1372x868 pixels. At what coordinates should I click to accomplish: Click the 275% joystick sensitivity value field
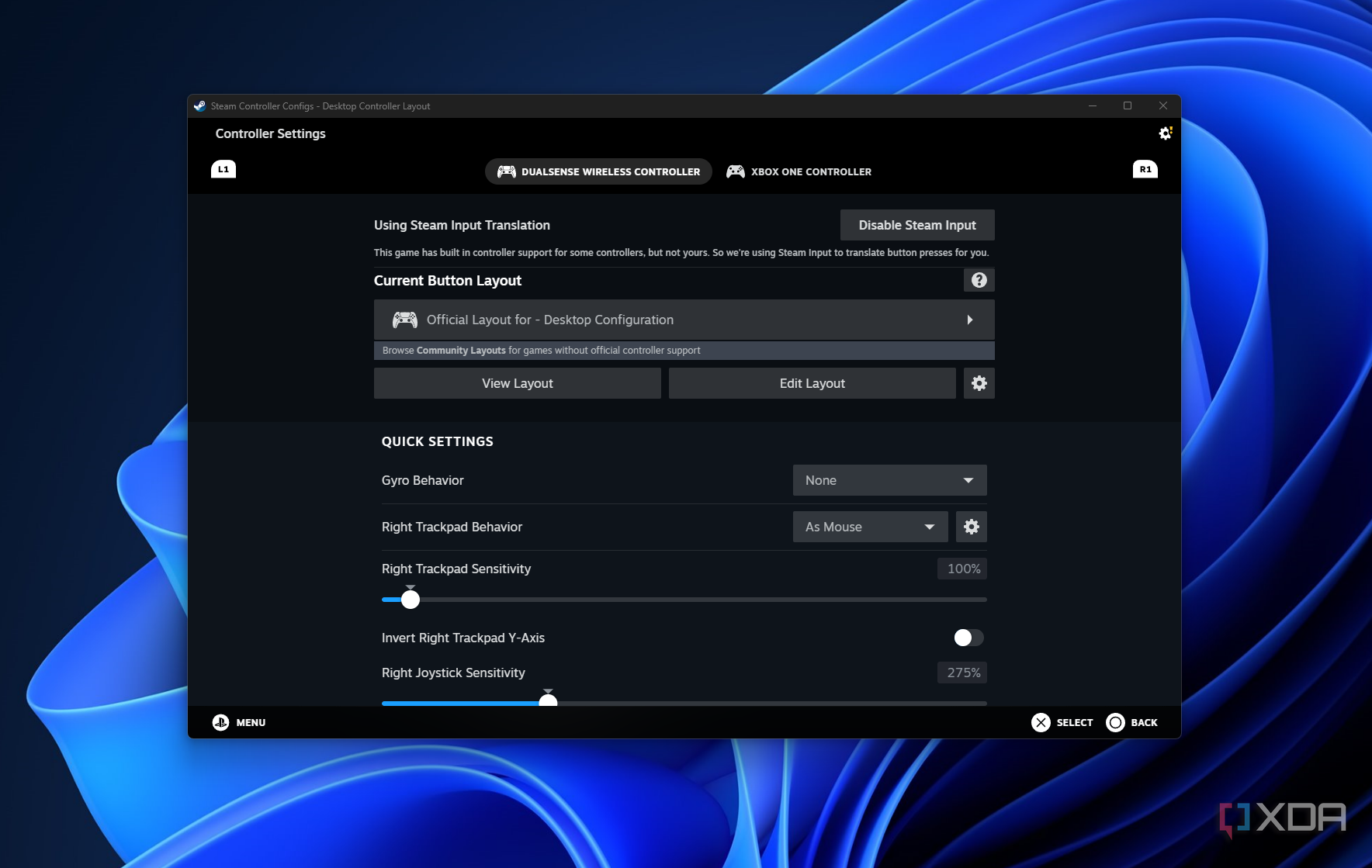pyautogui.click(x=962, y=673)
